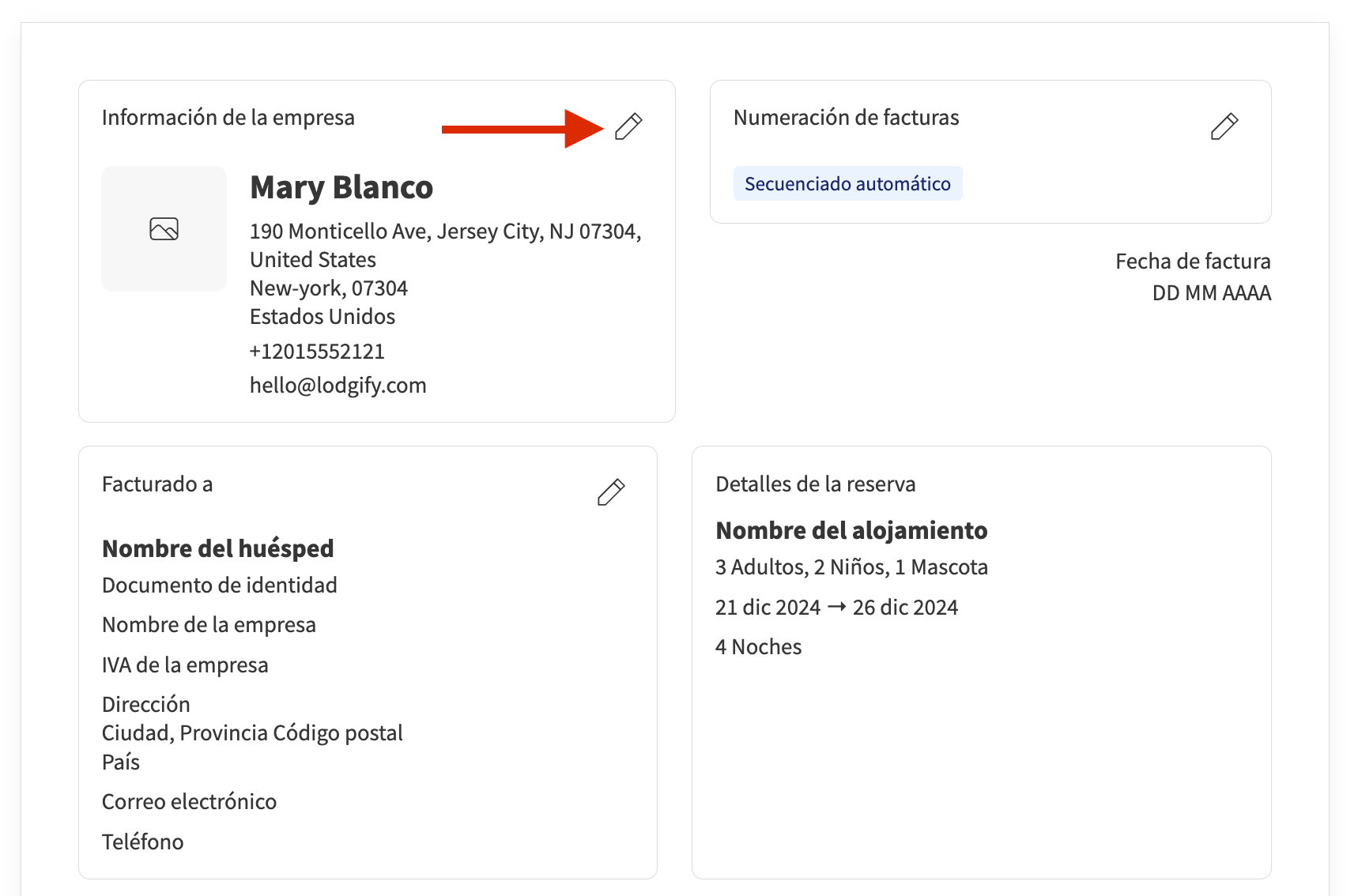The image size is (1358, 896).
Task: Click the Mary Blanco company name
Action: click(341, 188)
